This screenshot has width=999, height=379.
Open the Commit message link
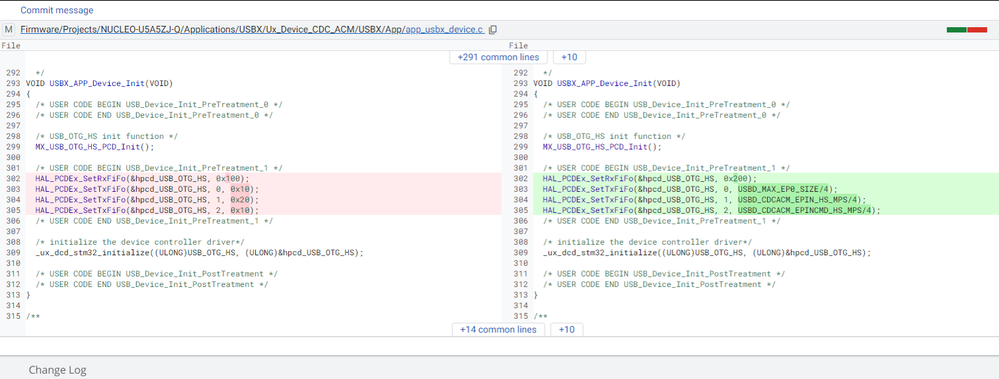57,10
